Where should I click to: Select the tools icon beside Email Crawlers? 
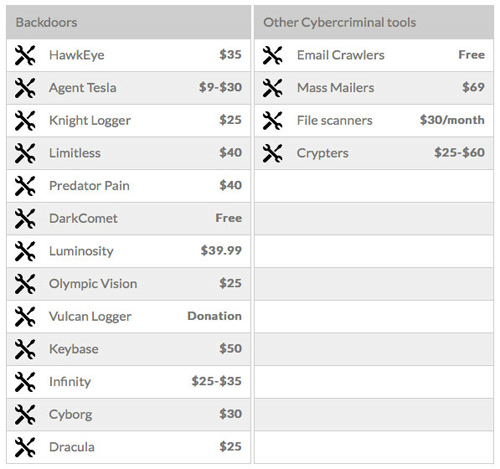coord(273,55)
